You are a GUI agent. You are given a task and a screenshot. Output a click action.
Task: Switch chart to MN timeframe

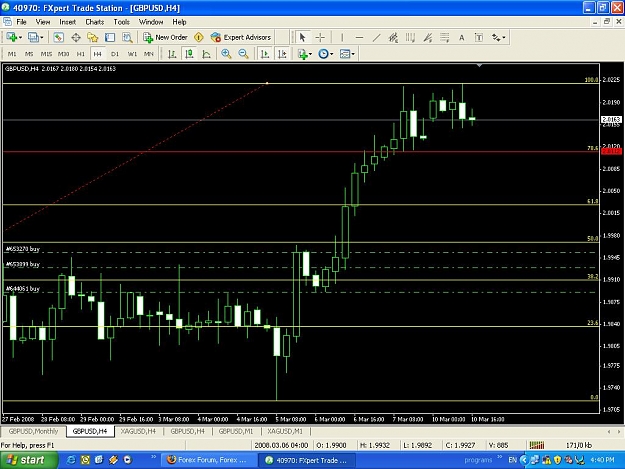[149, 54]
